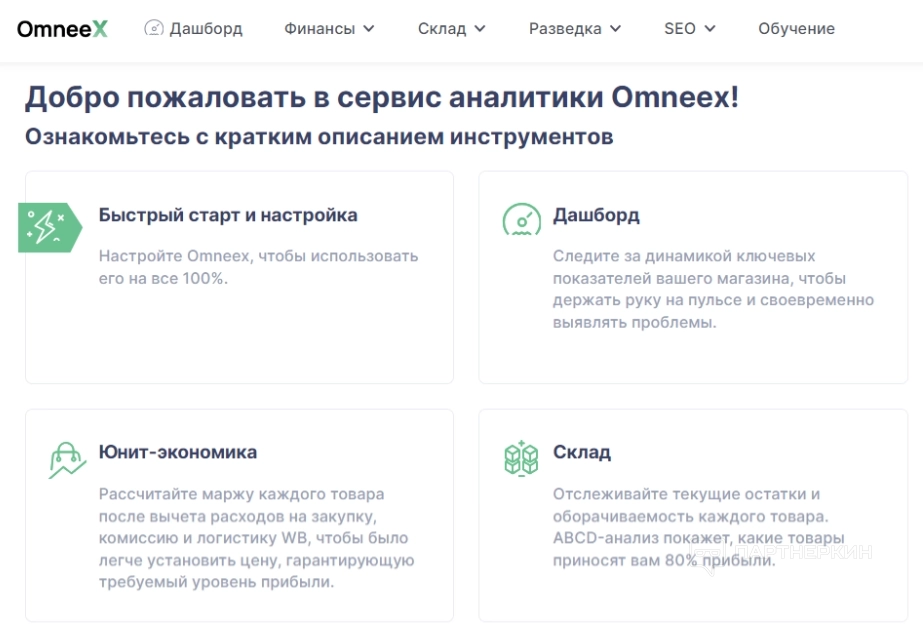Open the Склад navigation menu
The height and width of the screenshot is (628, 923).
[x=451, y=28]
